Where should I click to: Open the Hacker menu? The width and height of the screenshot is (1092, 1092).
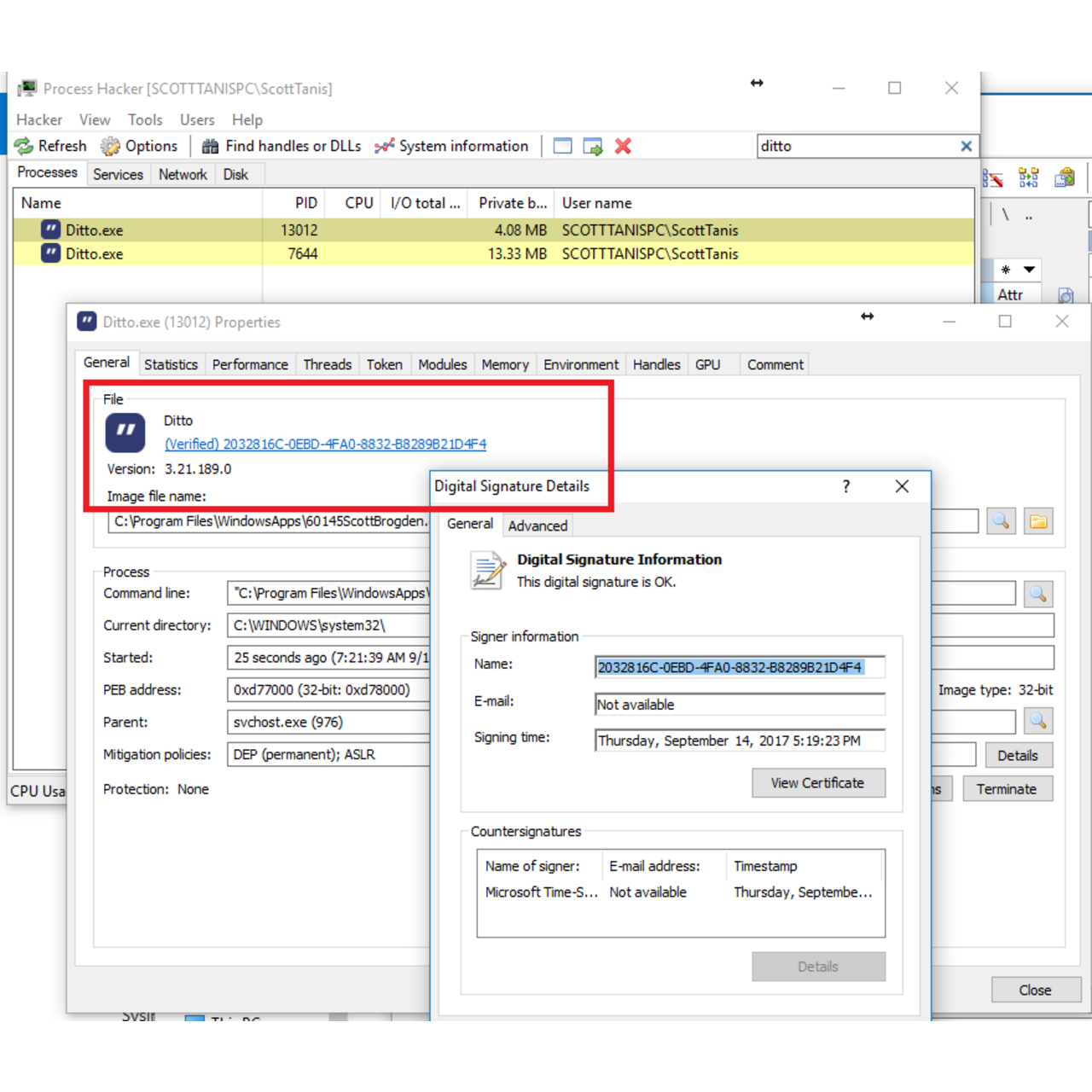pos(39,120)
